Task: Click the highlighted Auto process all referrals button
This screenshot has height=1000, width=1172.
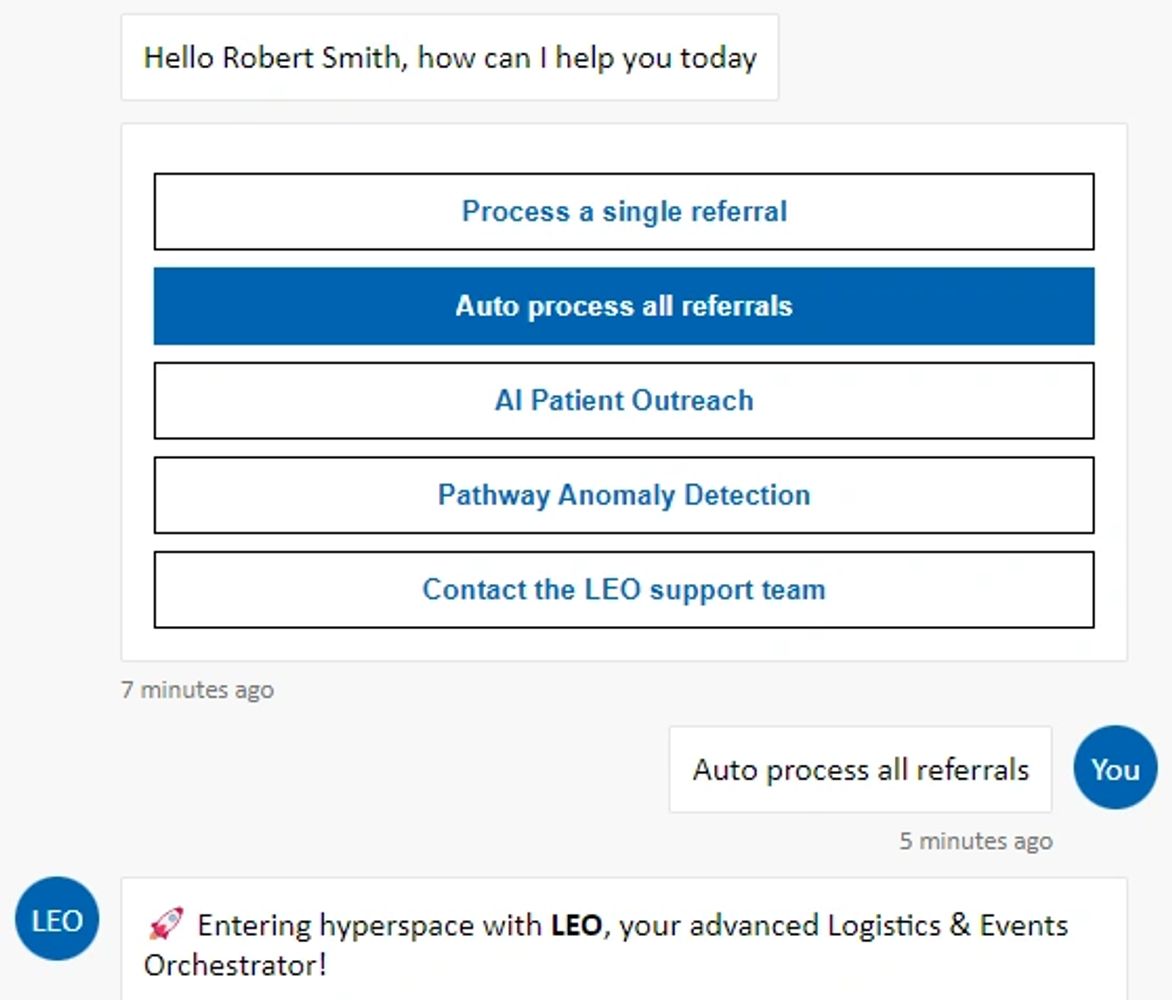Action: (623, 306)
